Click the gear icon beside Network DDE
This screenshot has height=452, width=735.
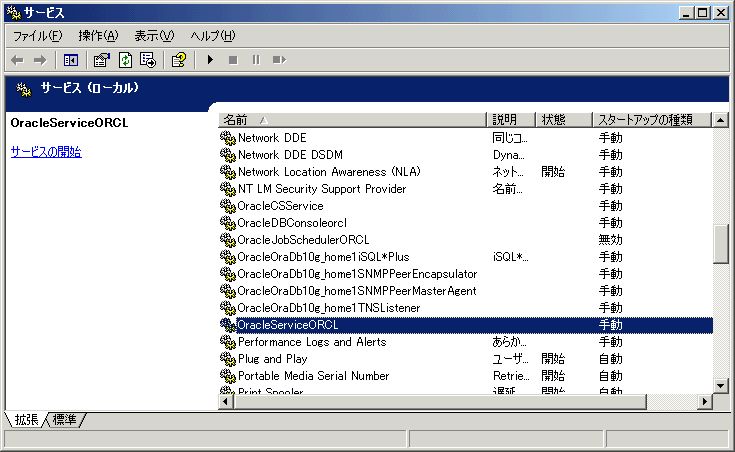point(227,138)
